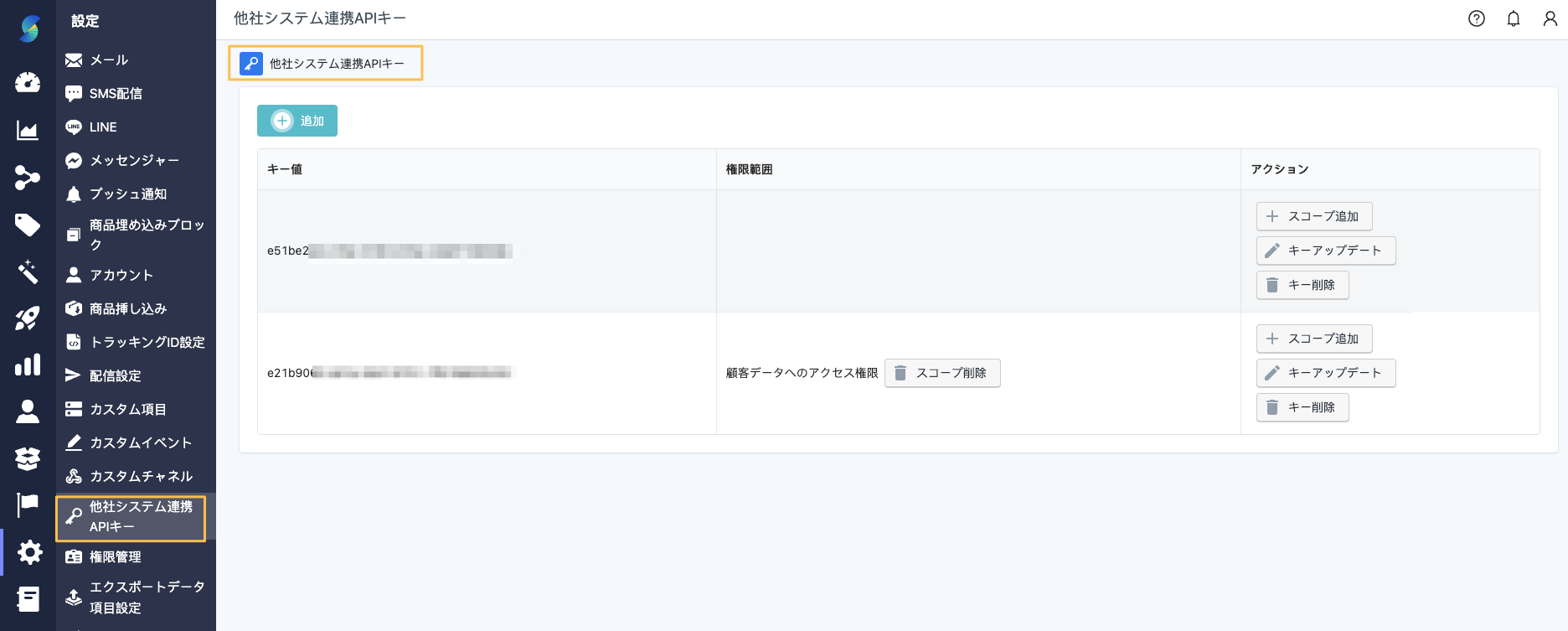
Task: Select the key value starting e21b90
Action: pos(389,373)
